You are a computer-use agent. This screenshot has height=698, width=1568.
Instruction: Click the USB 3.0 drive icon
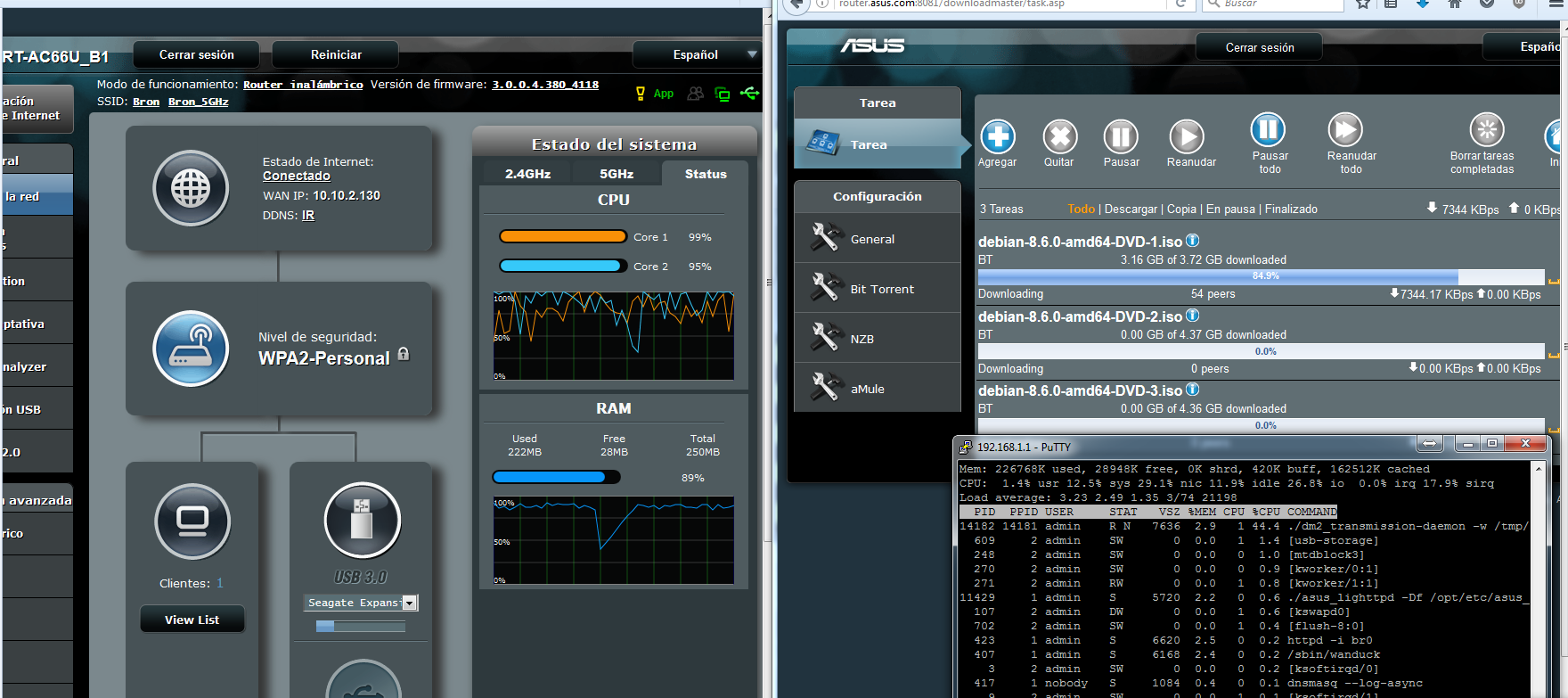(362, 521)
